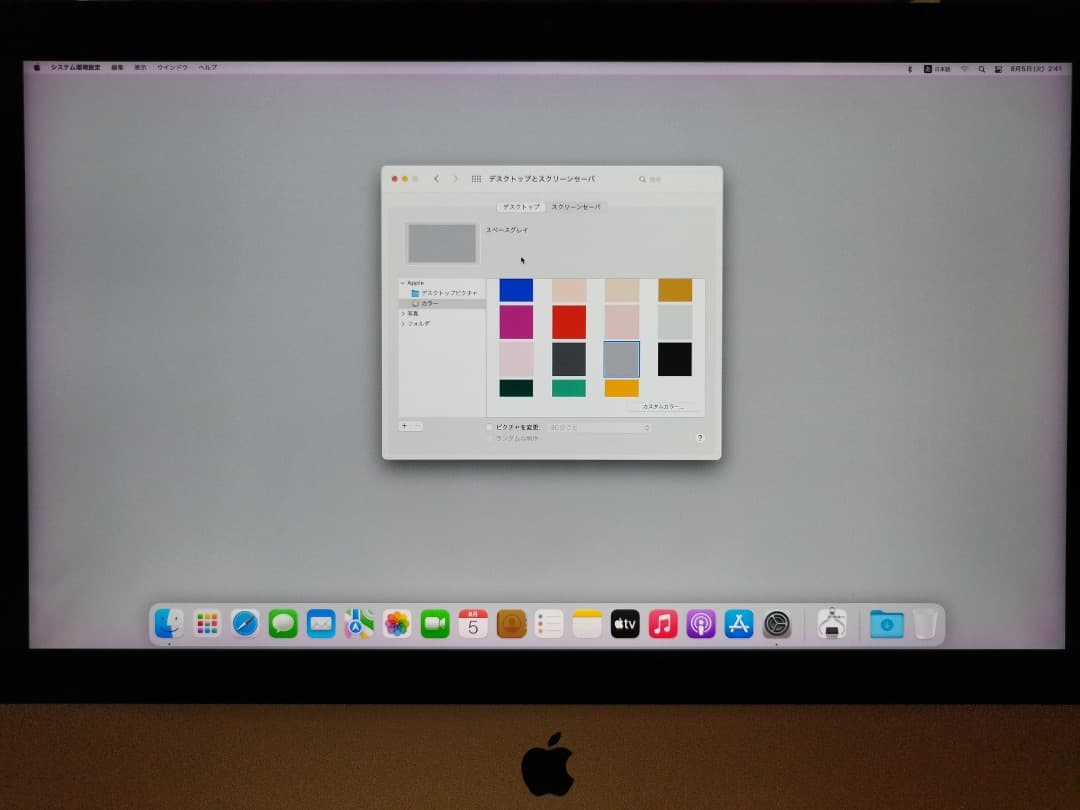Enable the ピクチャを変更 checkbox
The width and height of the screenshot is (1080, 810).
pyautogui.click(x=488, y=426)
